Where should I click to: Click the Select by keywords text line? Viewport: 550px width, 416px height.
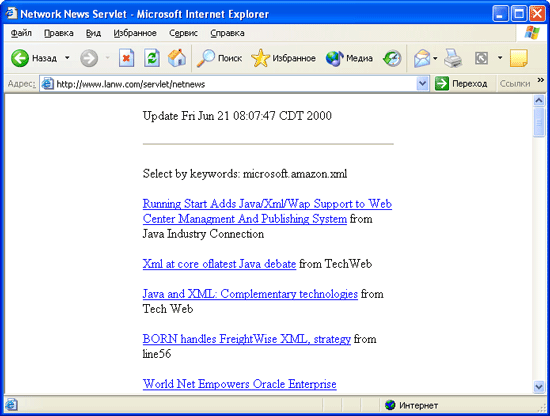tap(245, 174)
